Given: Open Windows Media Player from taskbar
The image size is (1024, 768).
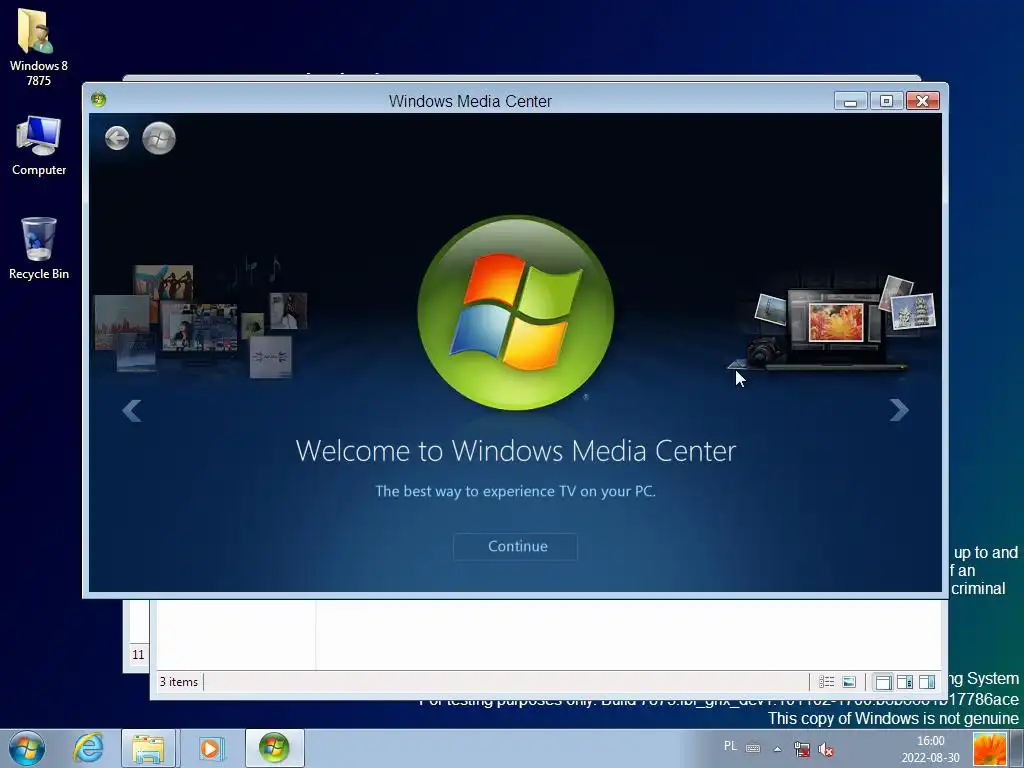Looking at the screenshot, I should (210, 748).
